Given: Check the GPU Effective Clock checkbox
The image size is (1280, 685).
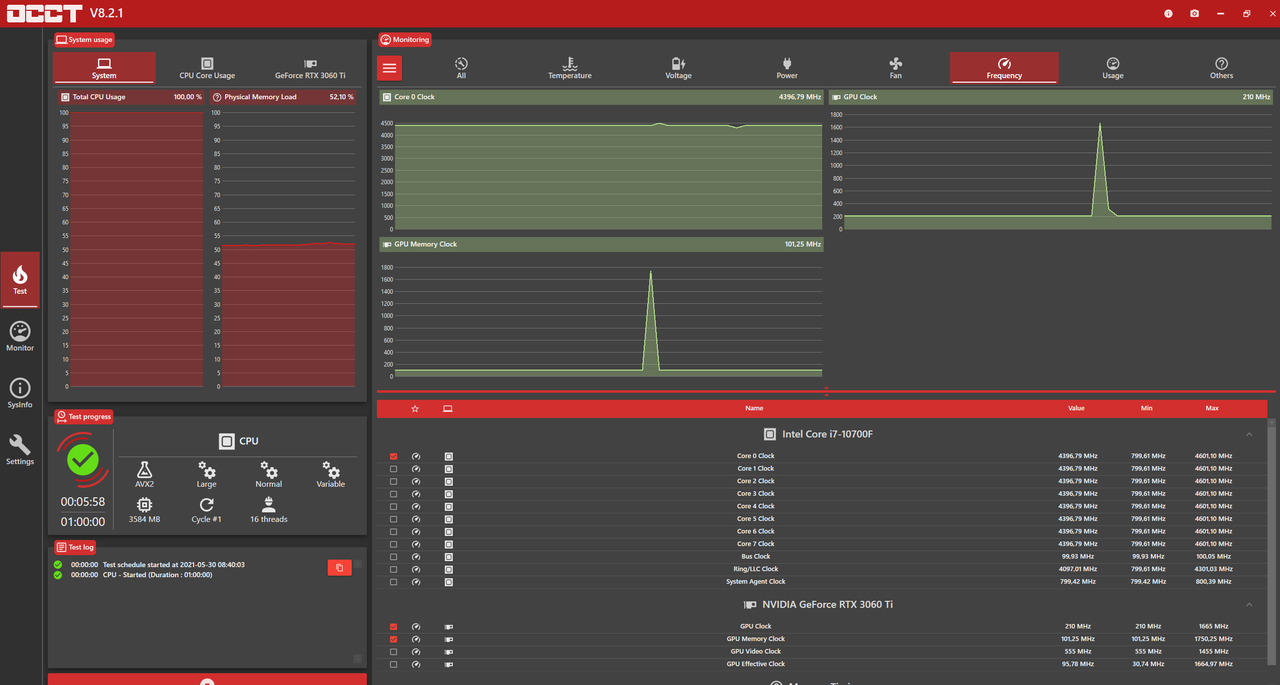Looking at the screenshot, I should coord(393,664).
